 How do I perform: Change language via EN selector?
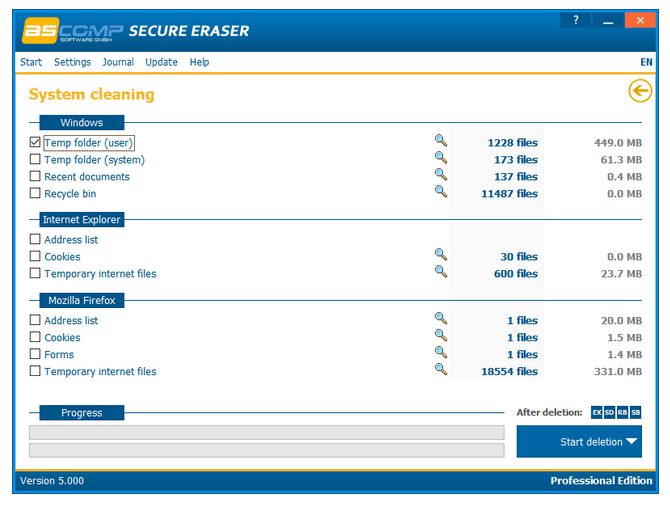(x=646, y=62)
